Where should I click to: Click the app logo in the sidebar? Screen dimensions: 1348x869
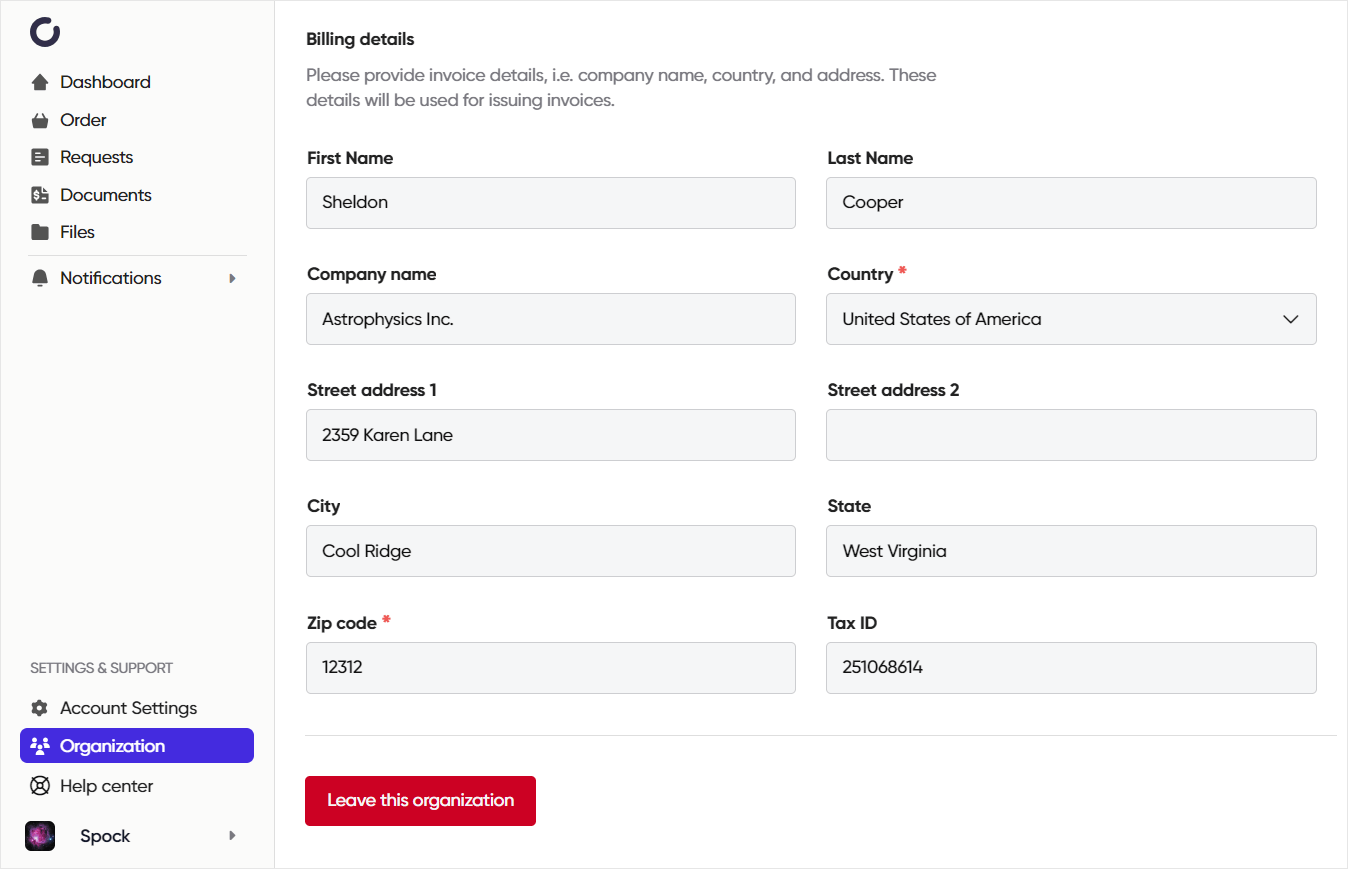(x=45, y=32)
